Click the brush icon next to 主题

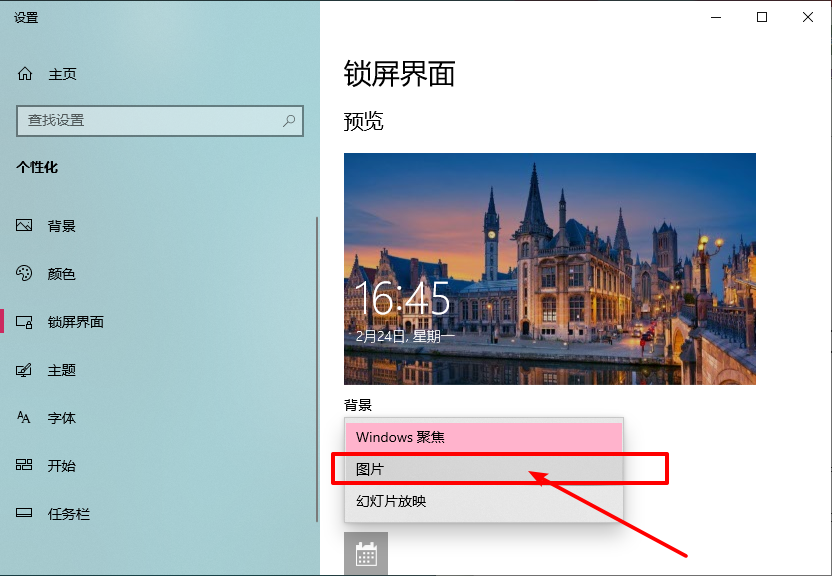tap(25, 370)
